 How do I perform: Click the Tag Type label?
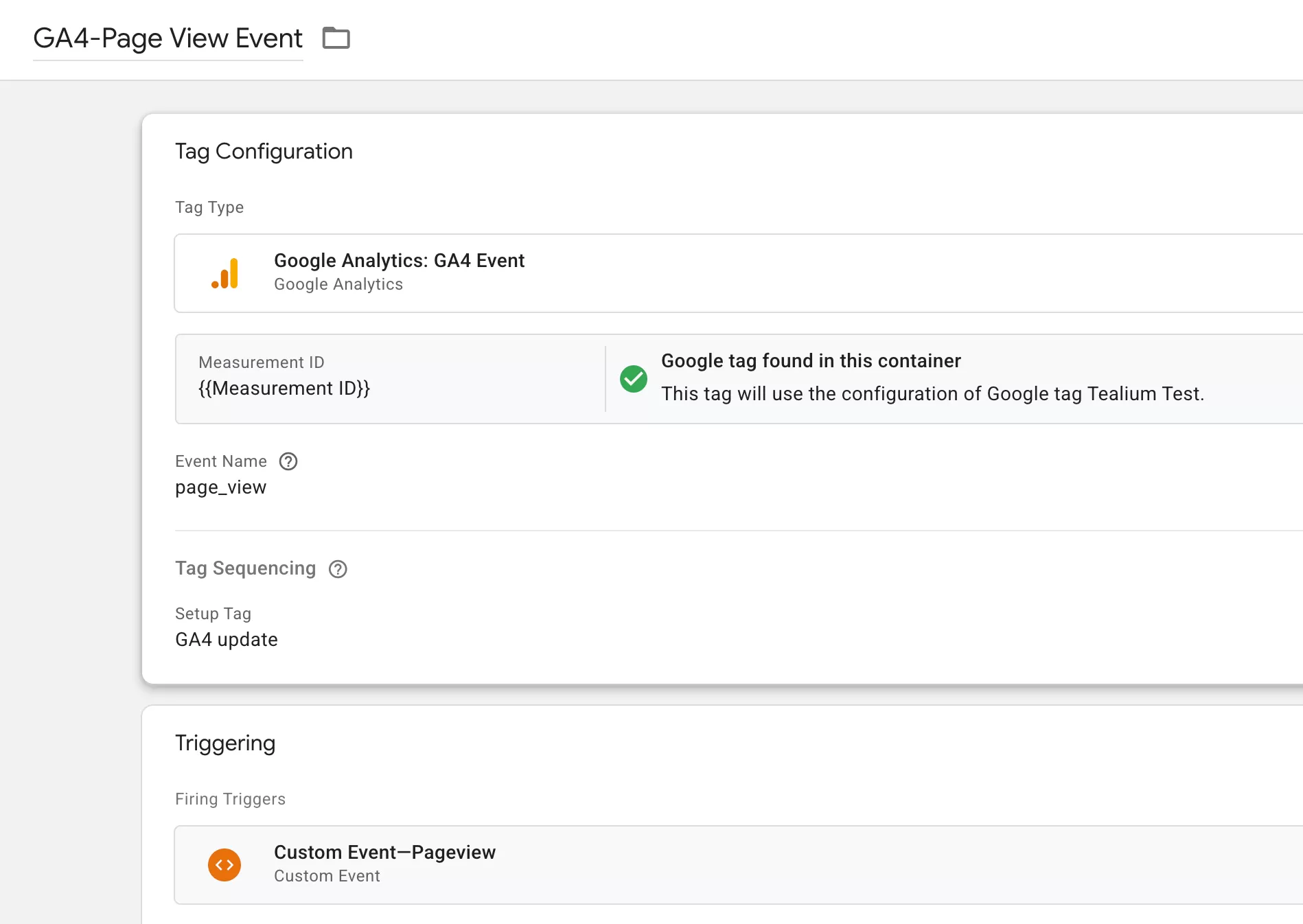tap(209, 207)
